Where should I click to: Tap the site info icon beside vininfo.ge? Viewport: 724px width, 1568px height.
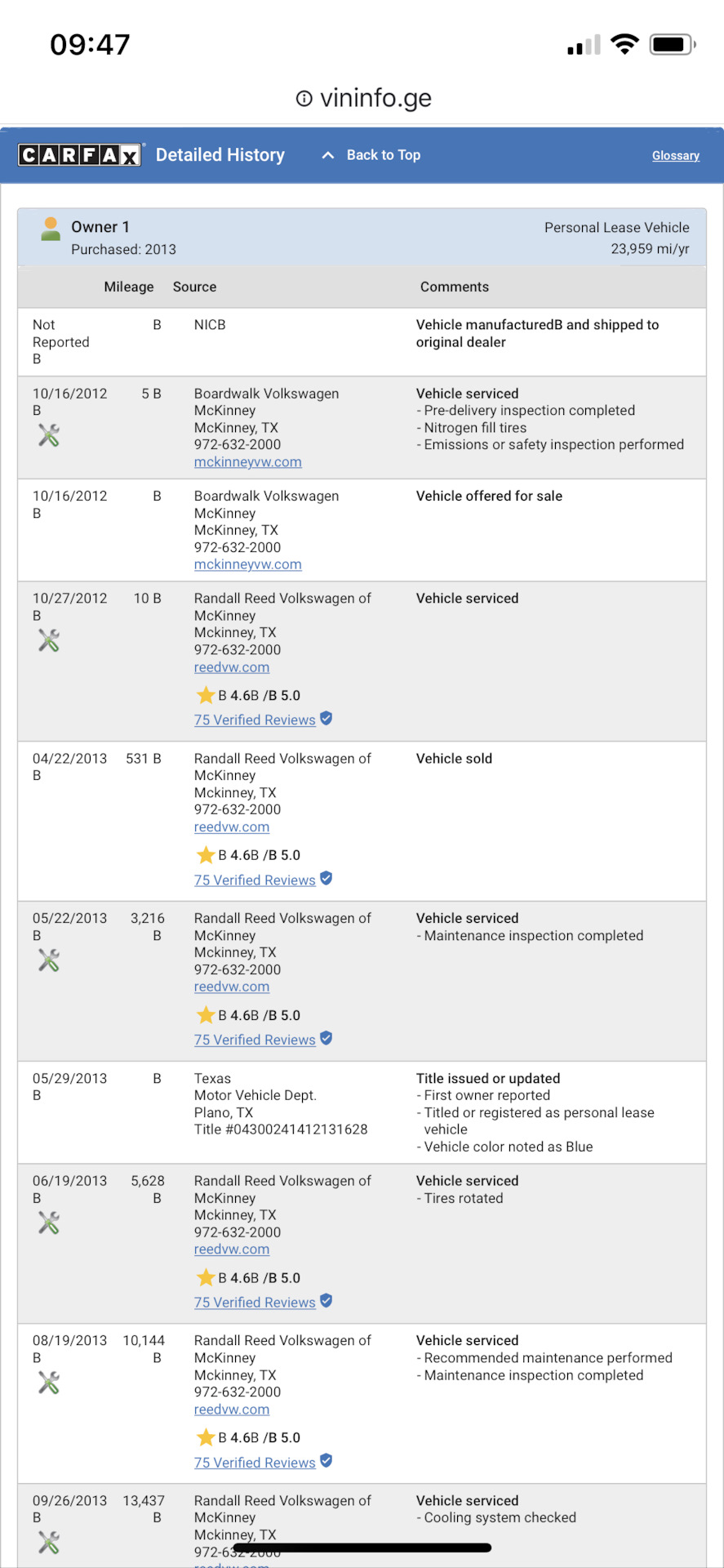tap(304, 99)
